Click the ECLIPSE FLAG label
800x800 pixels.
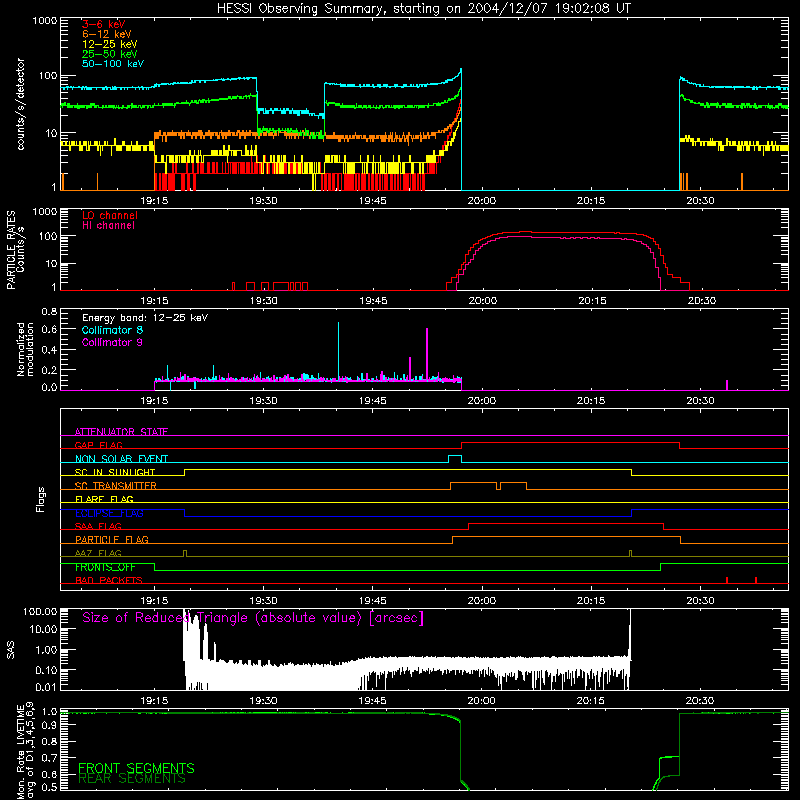(x=109, y=513)
